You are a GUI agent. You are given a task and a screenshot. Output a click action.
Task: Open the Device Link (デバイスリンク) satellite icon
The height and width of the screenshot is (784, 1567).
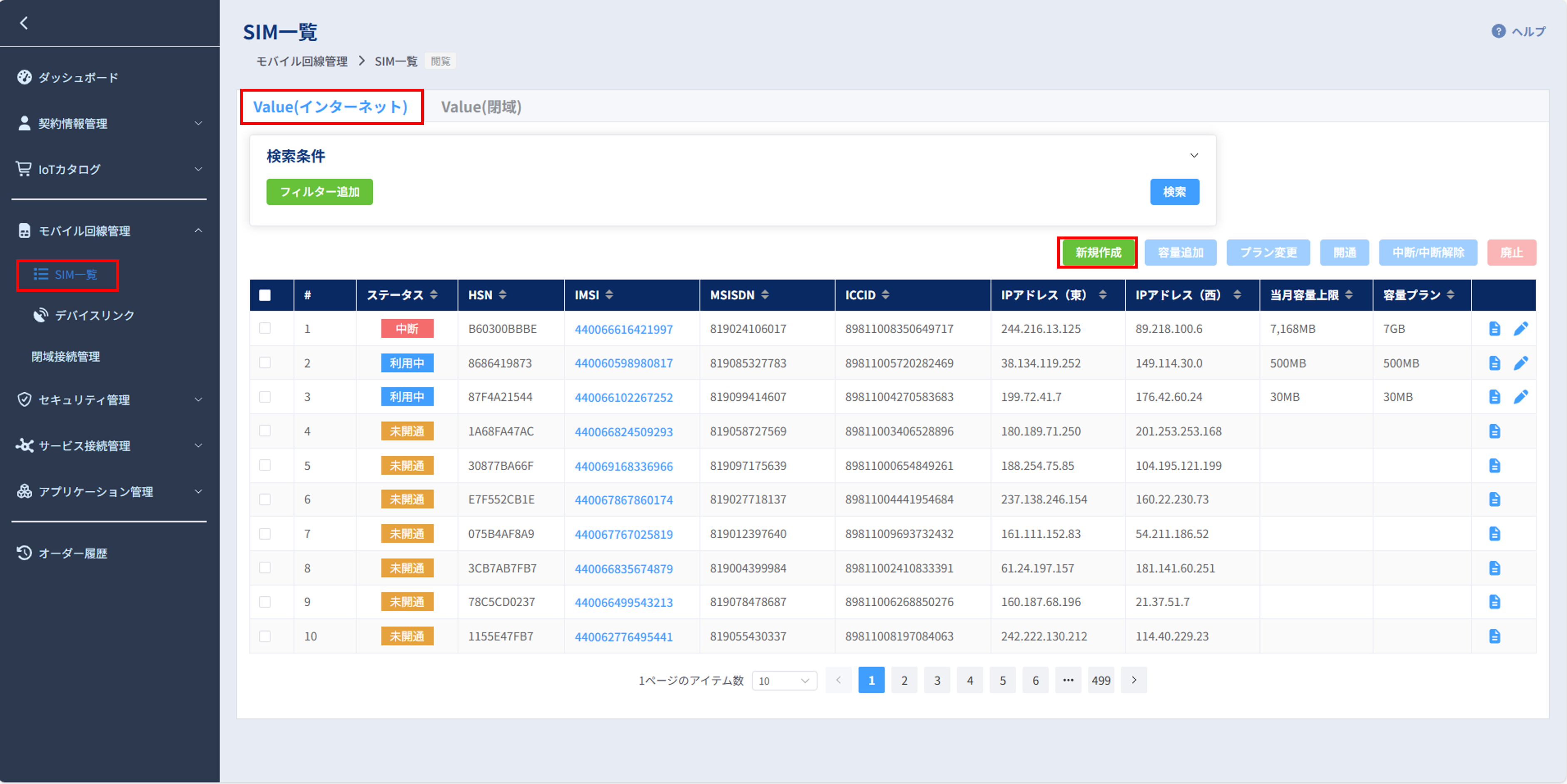coord(41,315)
